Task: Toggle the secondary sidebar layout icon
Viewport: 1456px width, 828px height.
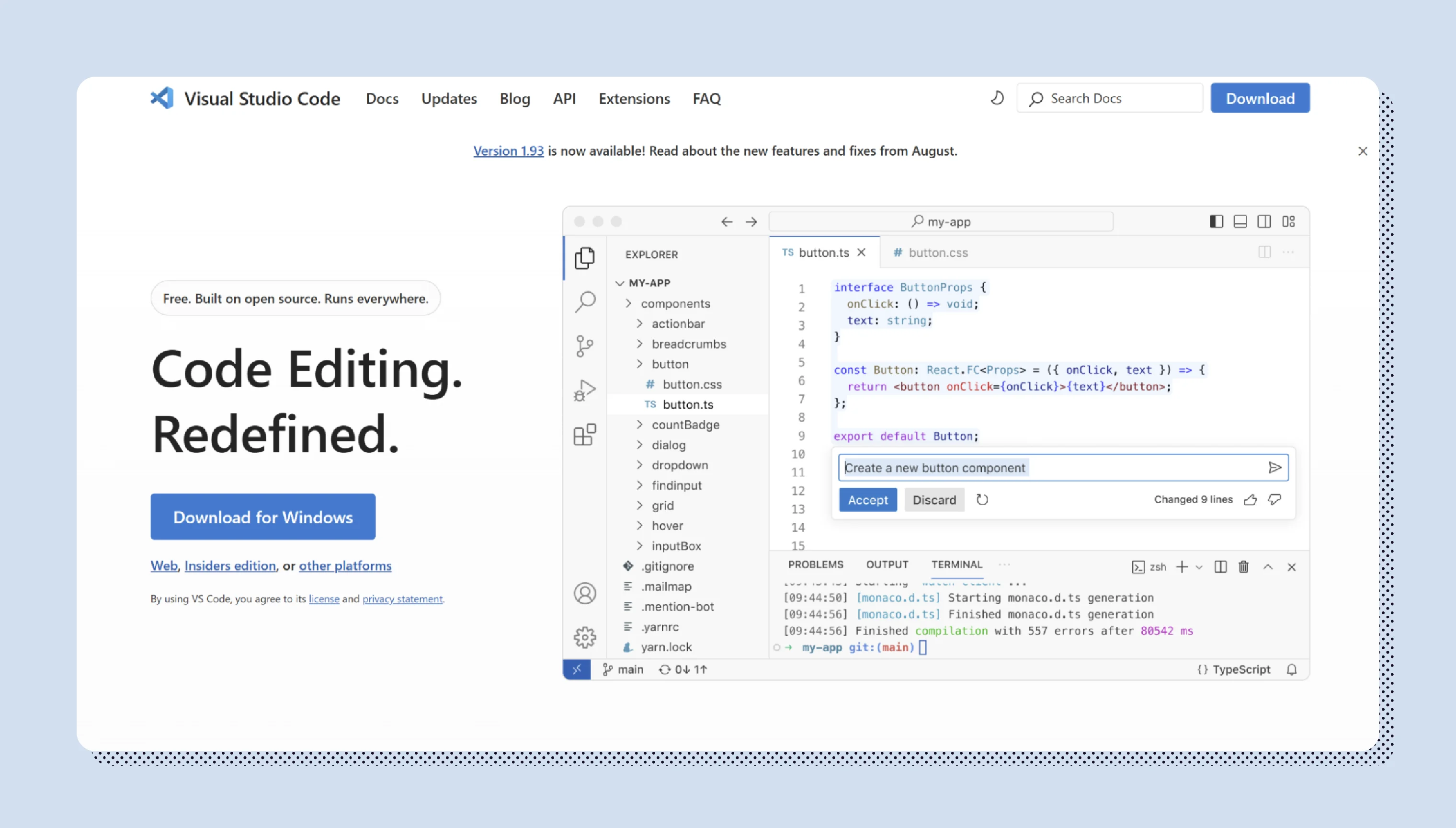Action: [x=1264, y=221]
